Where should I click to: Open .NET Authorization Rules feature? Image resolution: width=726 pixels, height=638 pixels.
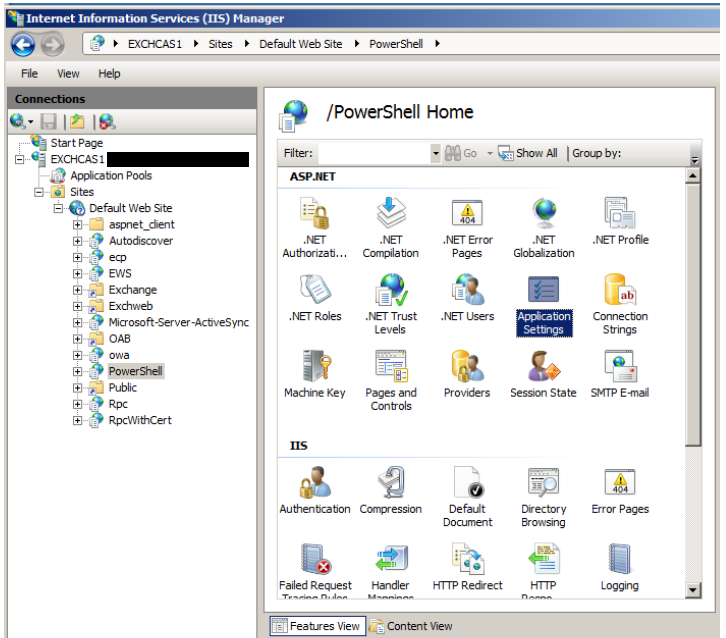pos(315,227)
